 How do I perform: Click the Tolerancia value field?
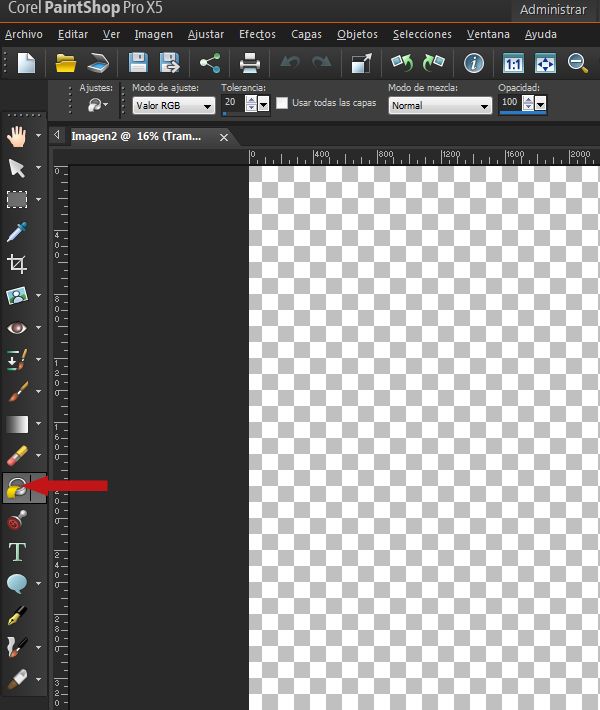[x=233, y=103]
